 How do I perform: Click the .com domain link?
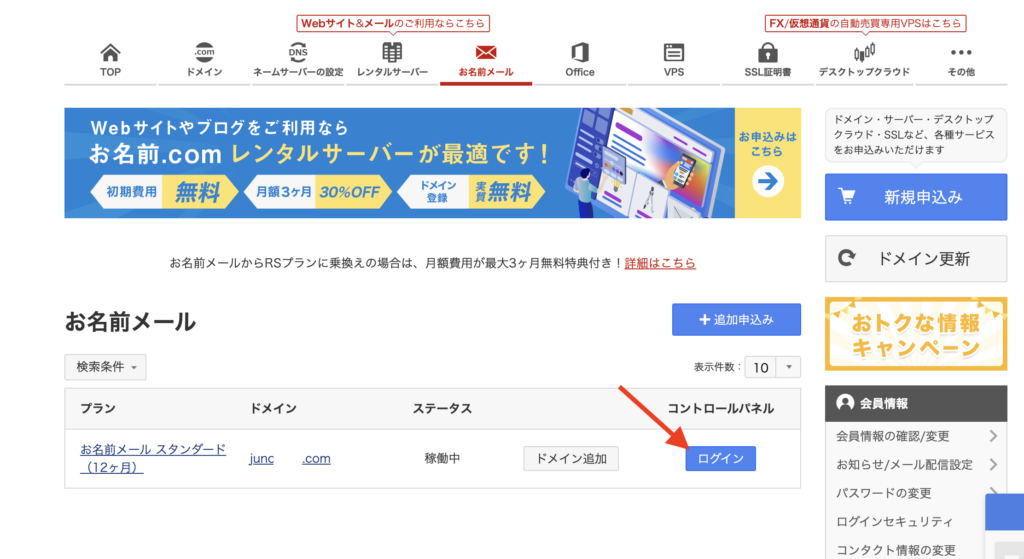tap(316, 458)
